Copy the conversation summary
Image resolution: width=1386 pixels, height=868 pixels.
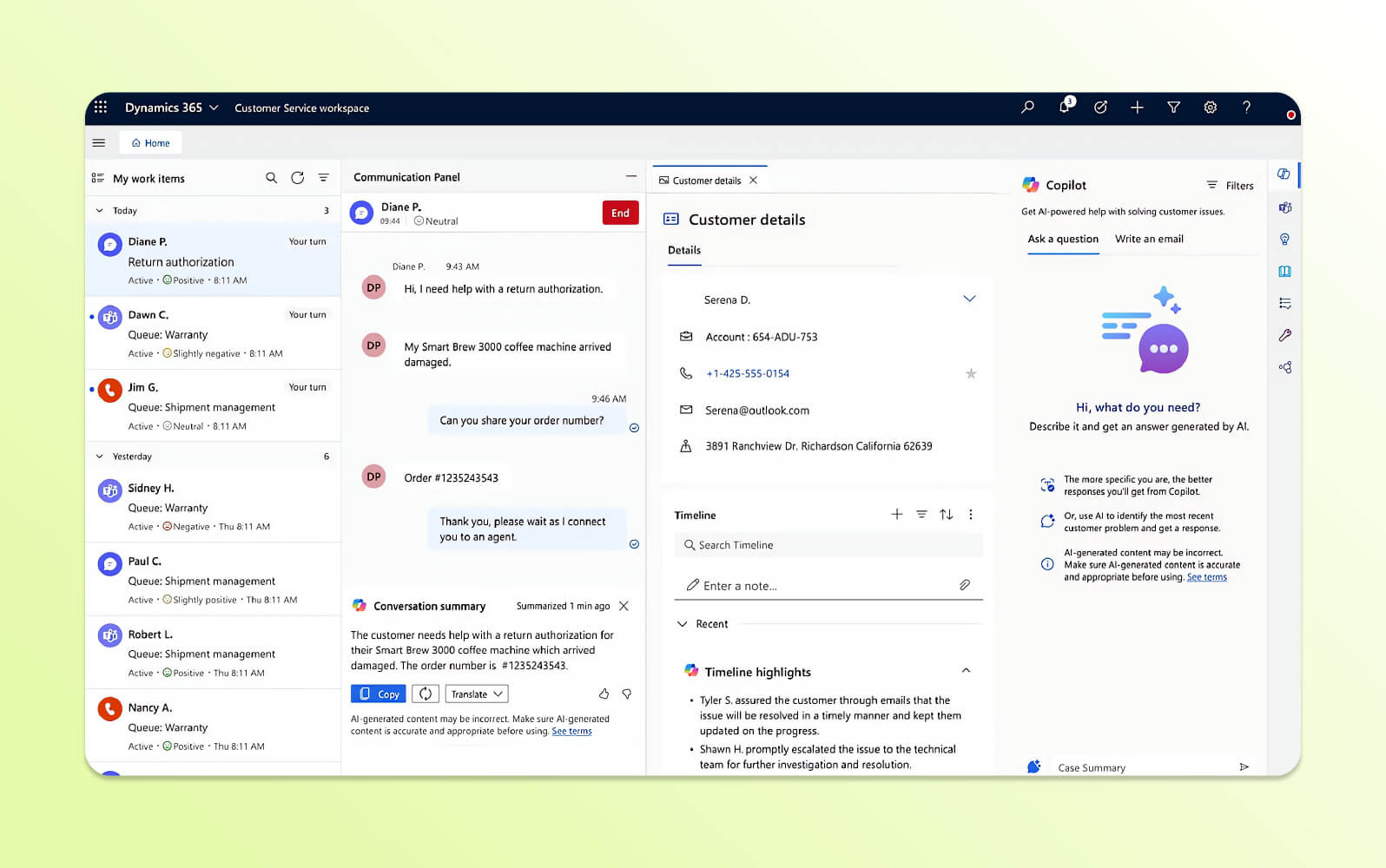tap(378, 694)
